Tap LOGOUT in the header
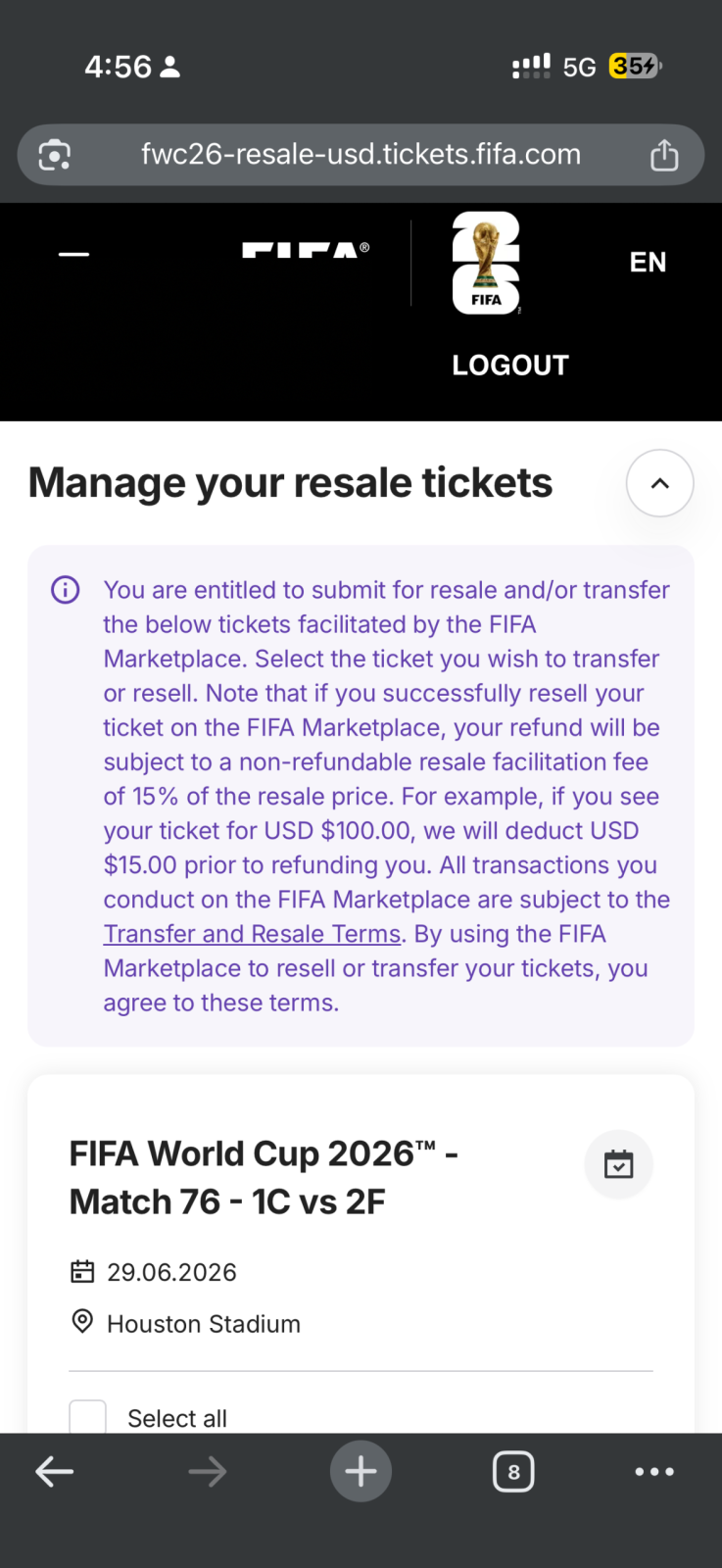Image resolution: width=722 pixels, height=1568 pixels. tap(509, 366)
